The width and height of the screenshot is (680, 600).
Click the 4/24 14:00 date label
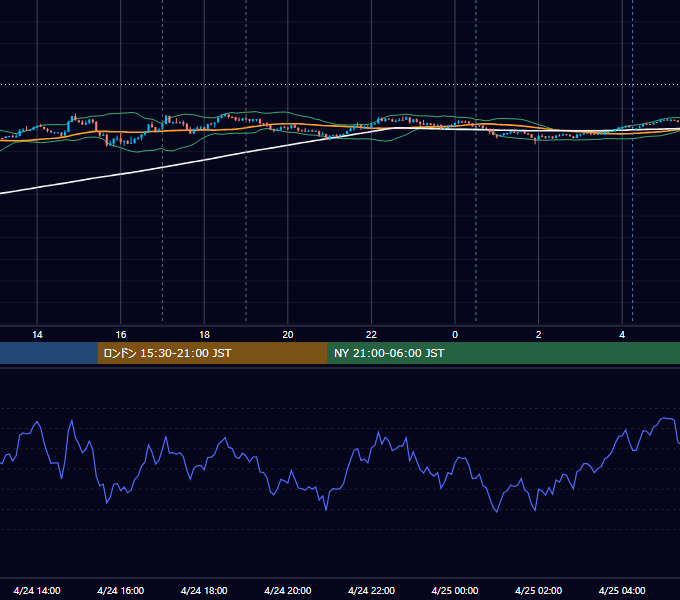click(x=37, y=590)
